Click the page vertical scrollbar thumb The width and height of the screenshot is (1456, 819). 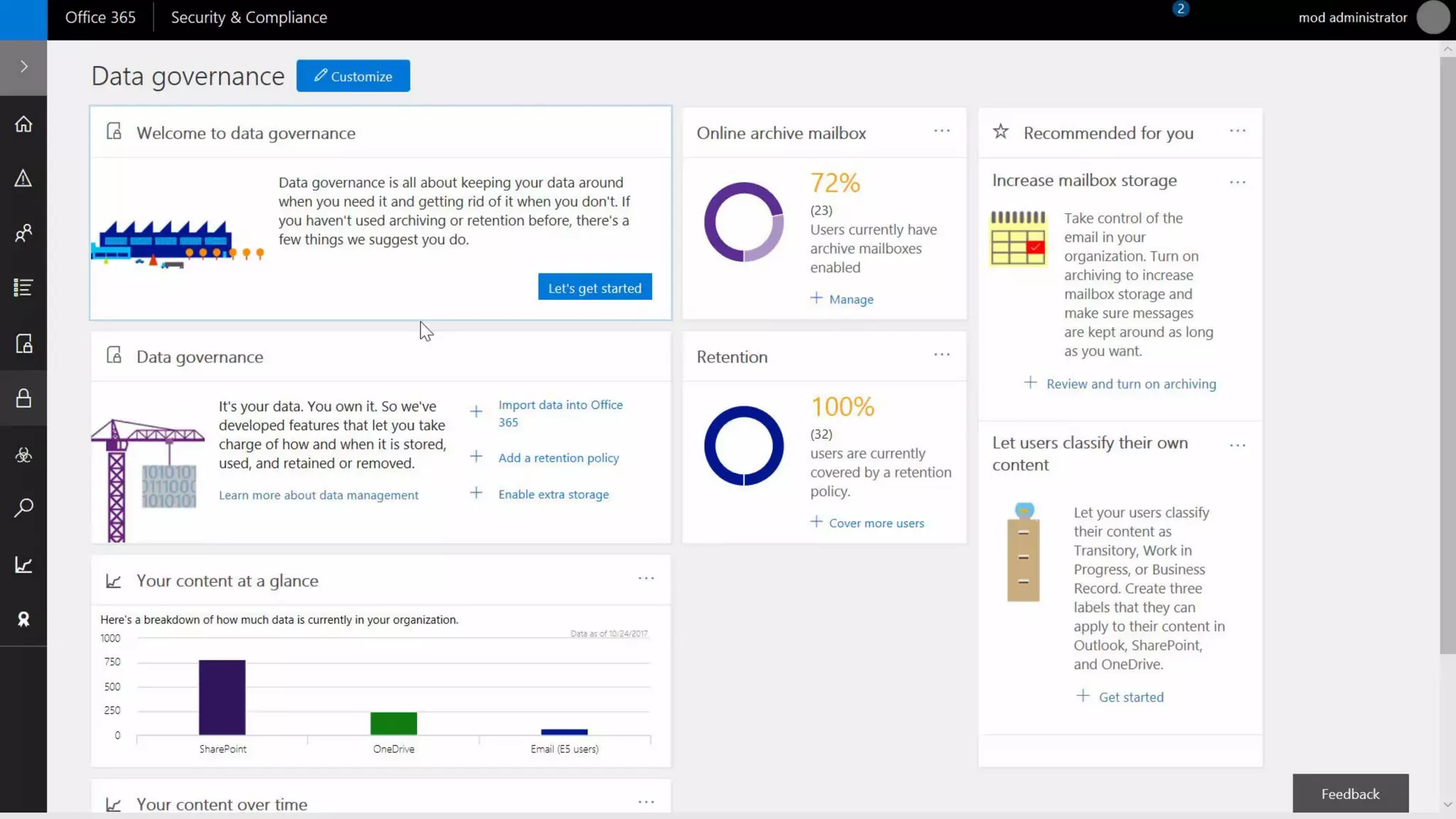[1447, 355]
